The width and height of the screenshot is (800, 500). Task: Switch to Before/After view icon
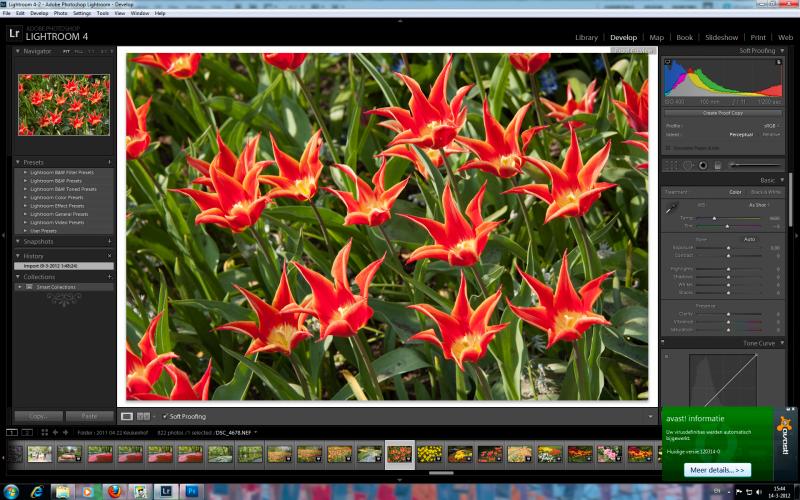[143, 416]
